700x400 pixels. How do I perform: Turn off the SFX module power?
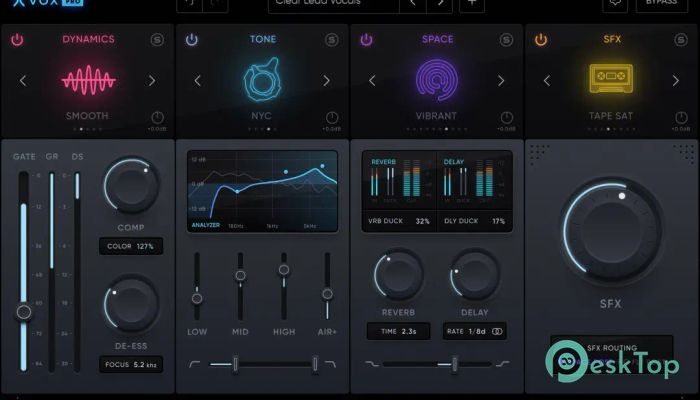pos(541,40)
